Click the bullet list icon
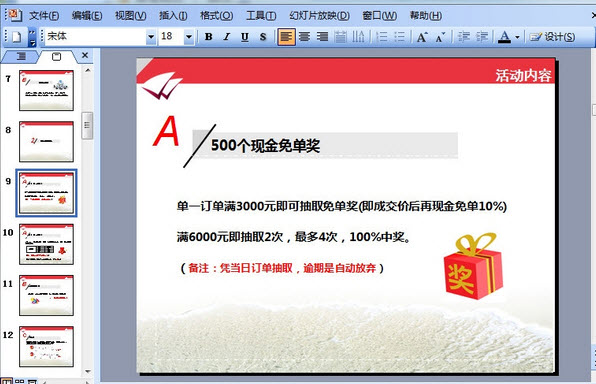 click(399, 37)
